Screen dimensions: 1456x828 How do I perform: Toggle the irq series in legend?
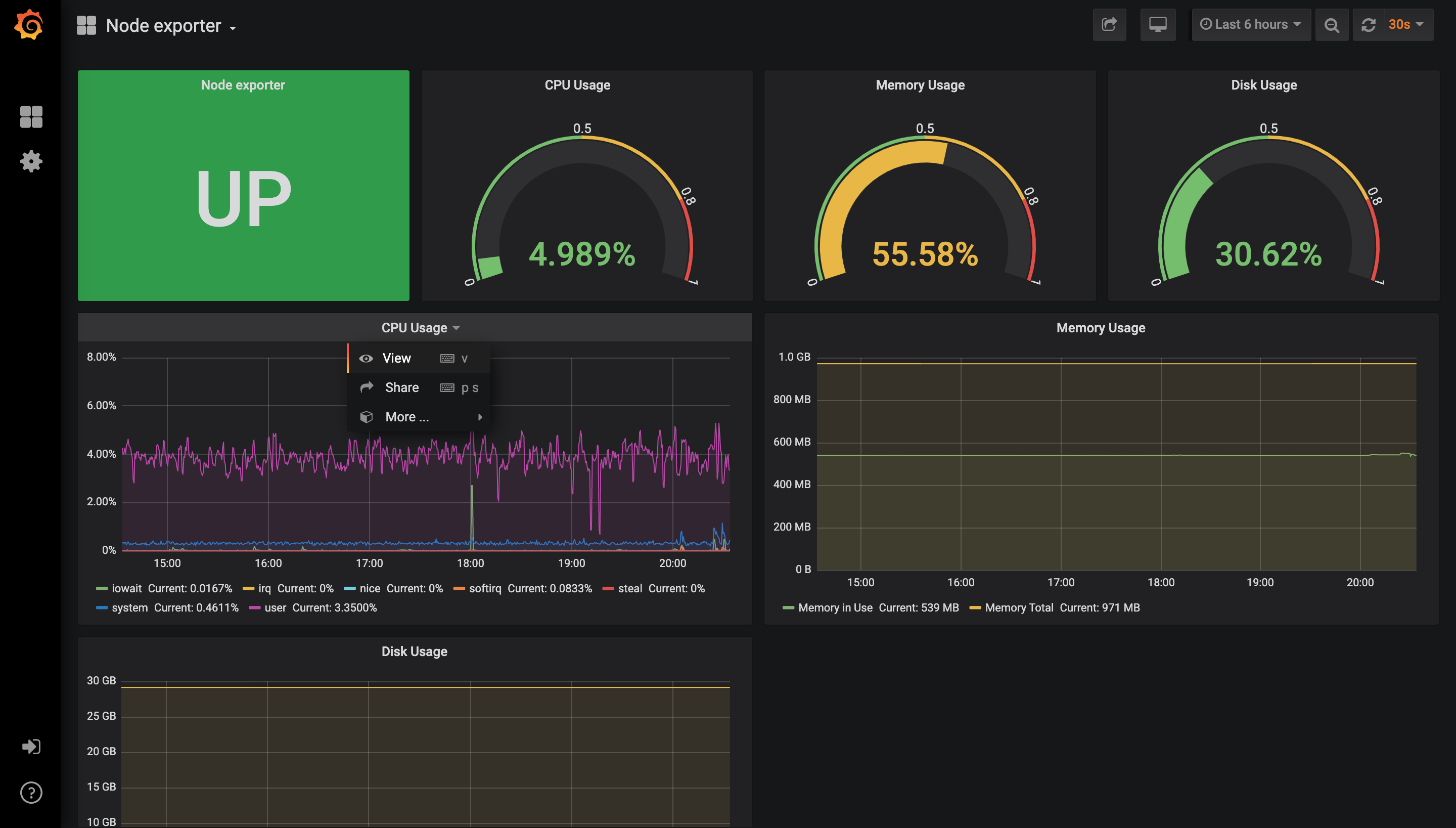pos(265,588)
